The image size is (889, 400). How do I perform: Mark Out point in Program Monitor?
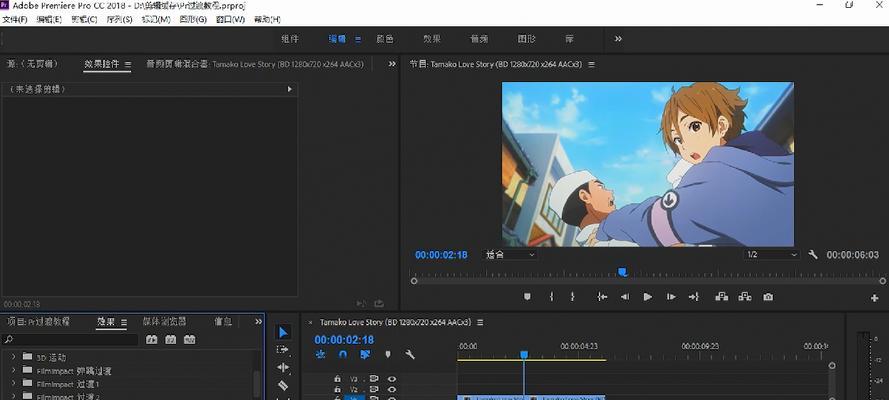[x=573, y=296]
